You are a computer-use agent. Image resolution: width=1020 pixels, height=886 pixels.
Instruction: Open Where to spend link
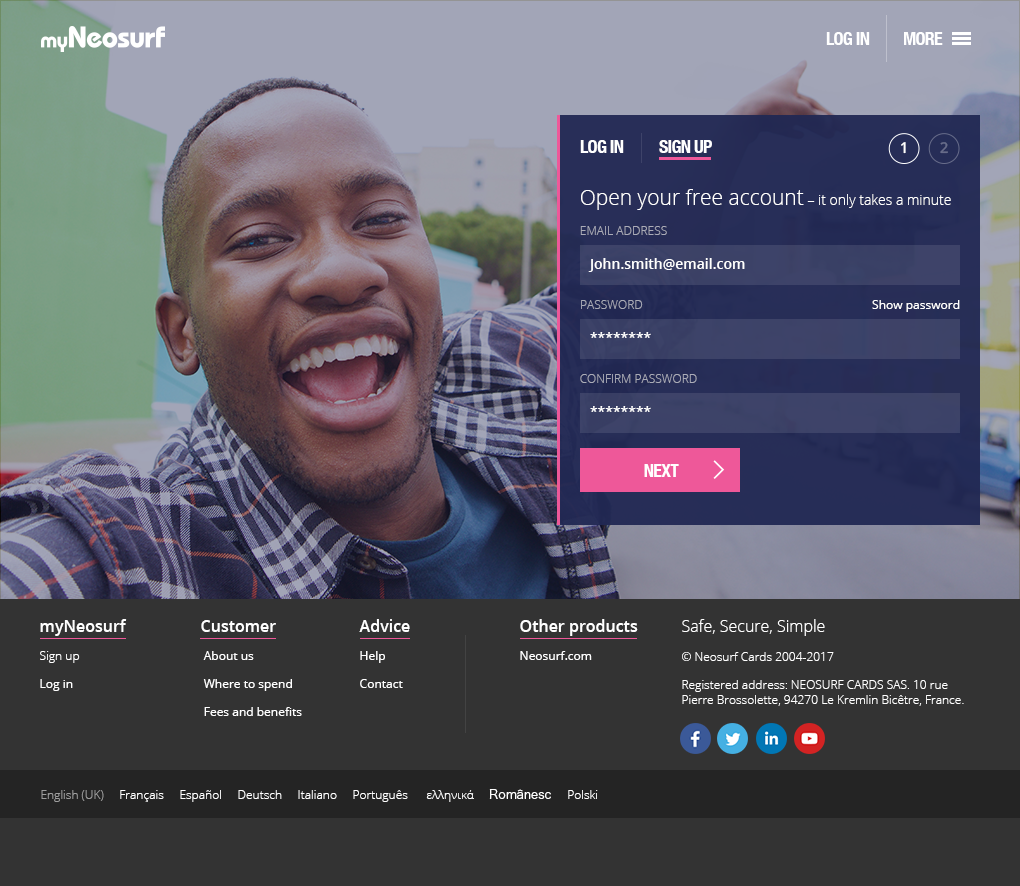click(248, 684)
